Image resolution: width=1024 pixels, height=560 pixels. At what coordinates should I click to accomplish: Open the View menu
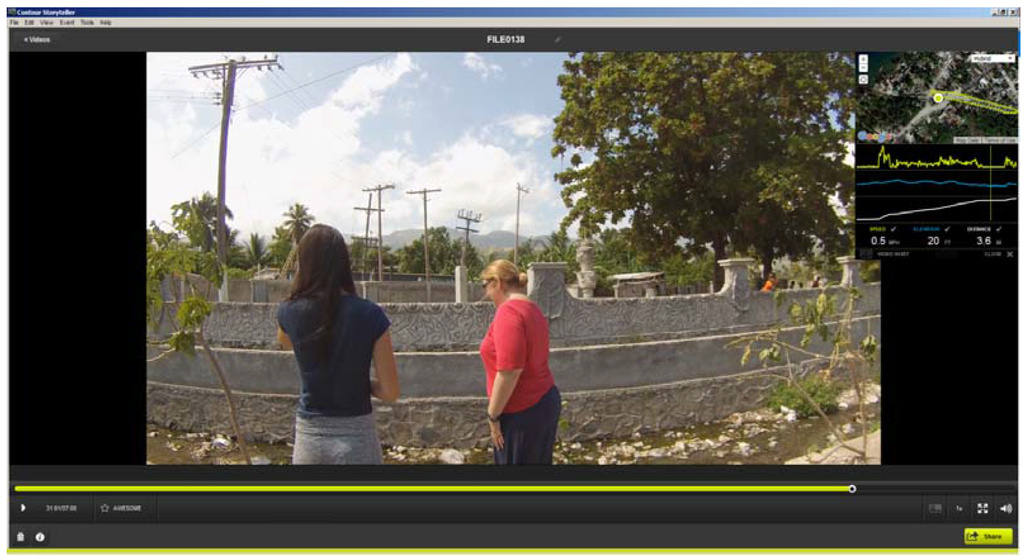point(46,22)
